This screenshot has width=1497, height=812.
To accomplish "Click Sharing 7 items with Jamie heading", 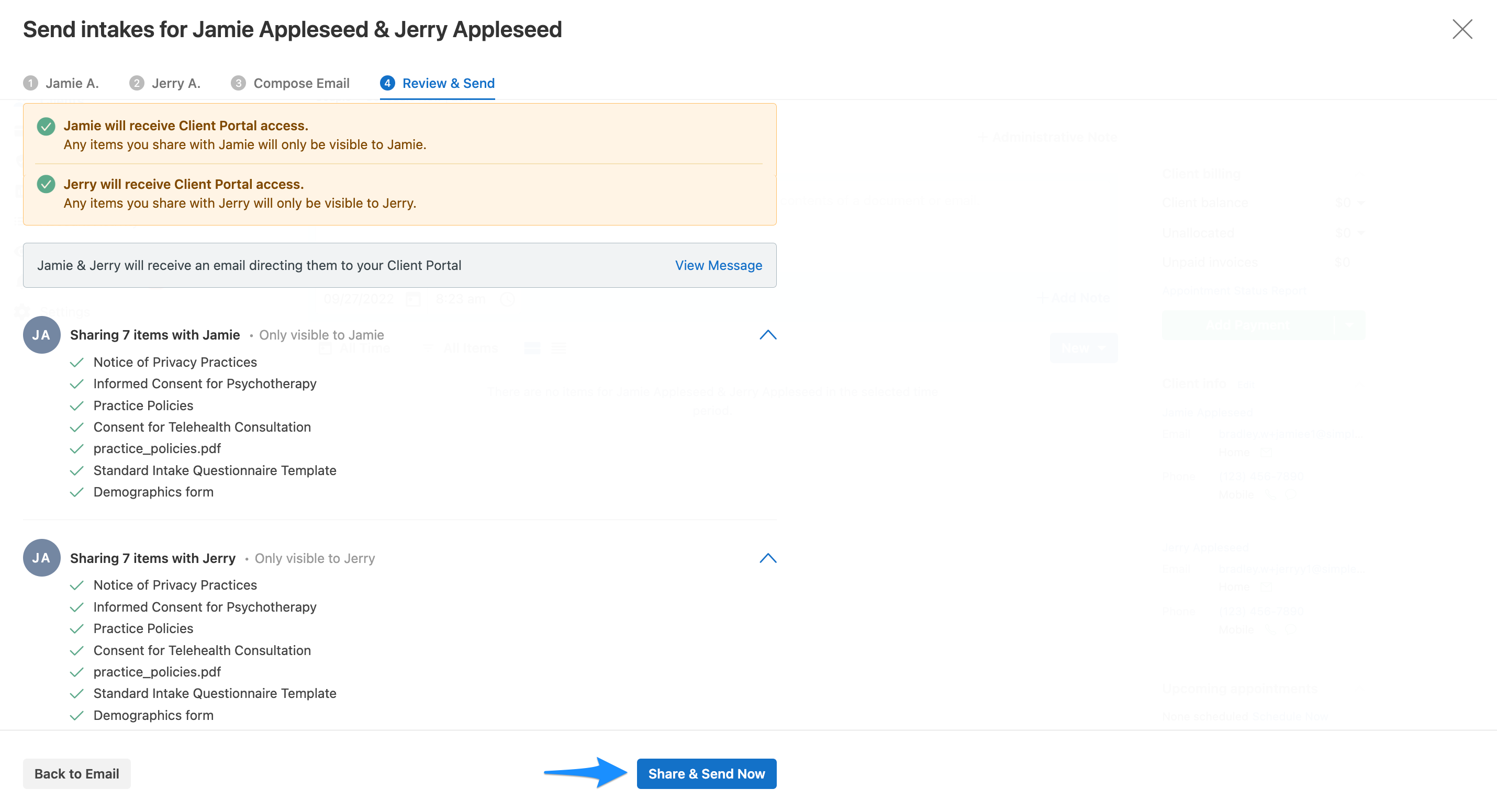I will click(x=154, y=335).
